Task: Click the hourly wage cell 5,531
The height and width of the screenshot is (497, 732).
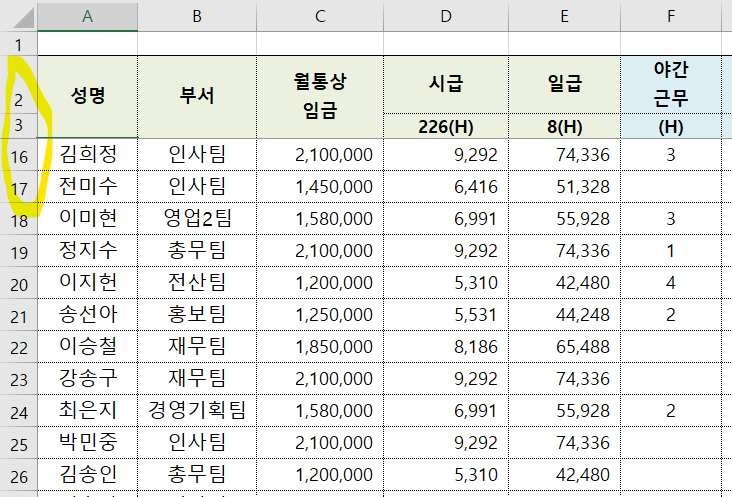Action: (x=446, y=315)
